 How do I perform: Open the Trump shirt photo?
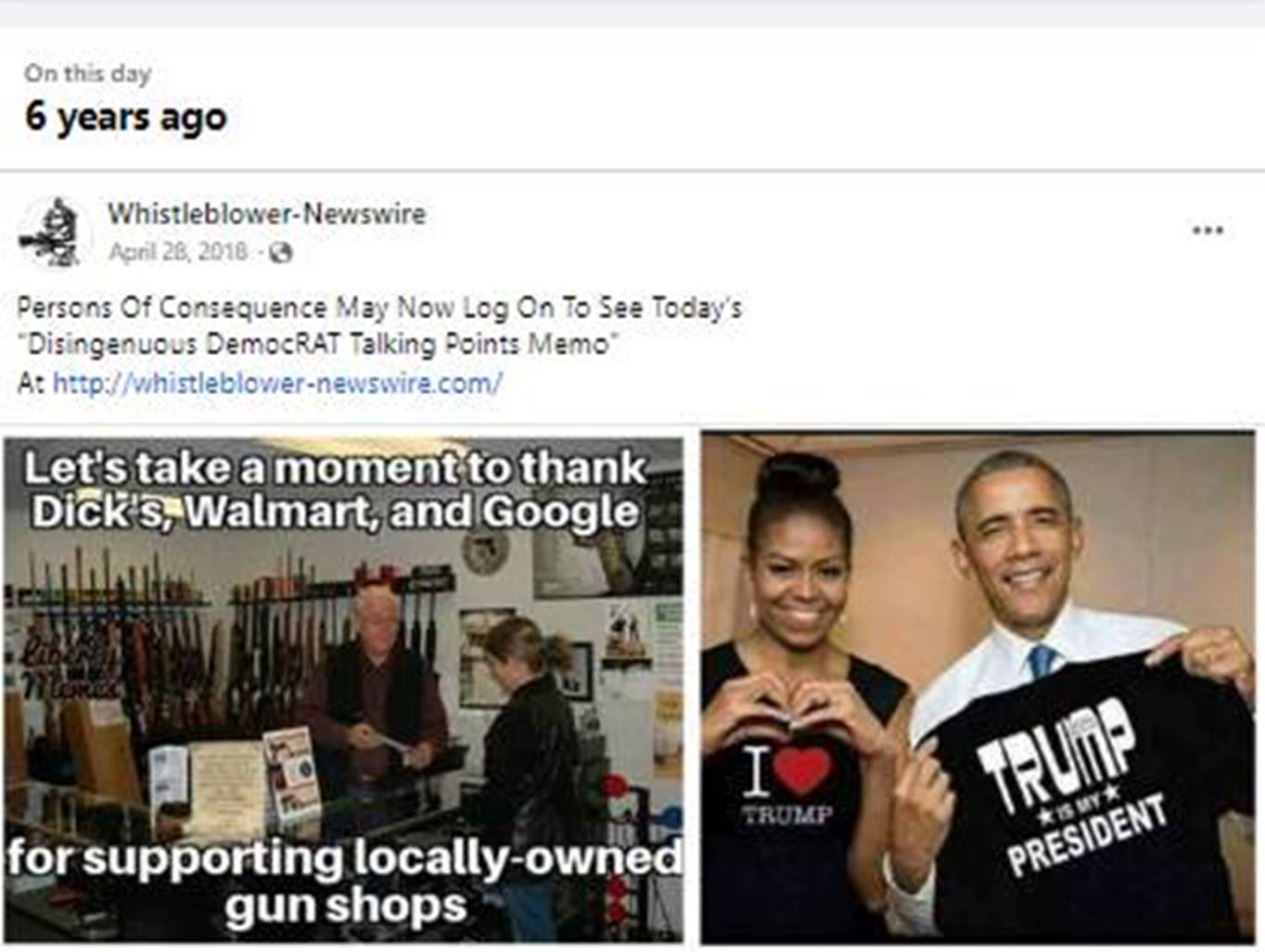click(x=977, y=688)
